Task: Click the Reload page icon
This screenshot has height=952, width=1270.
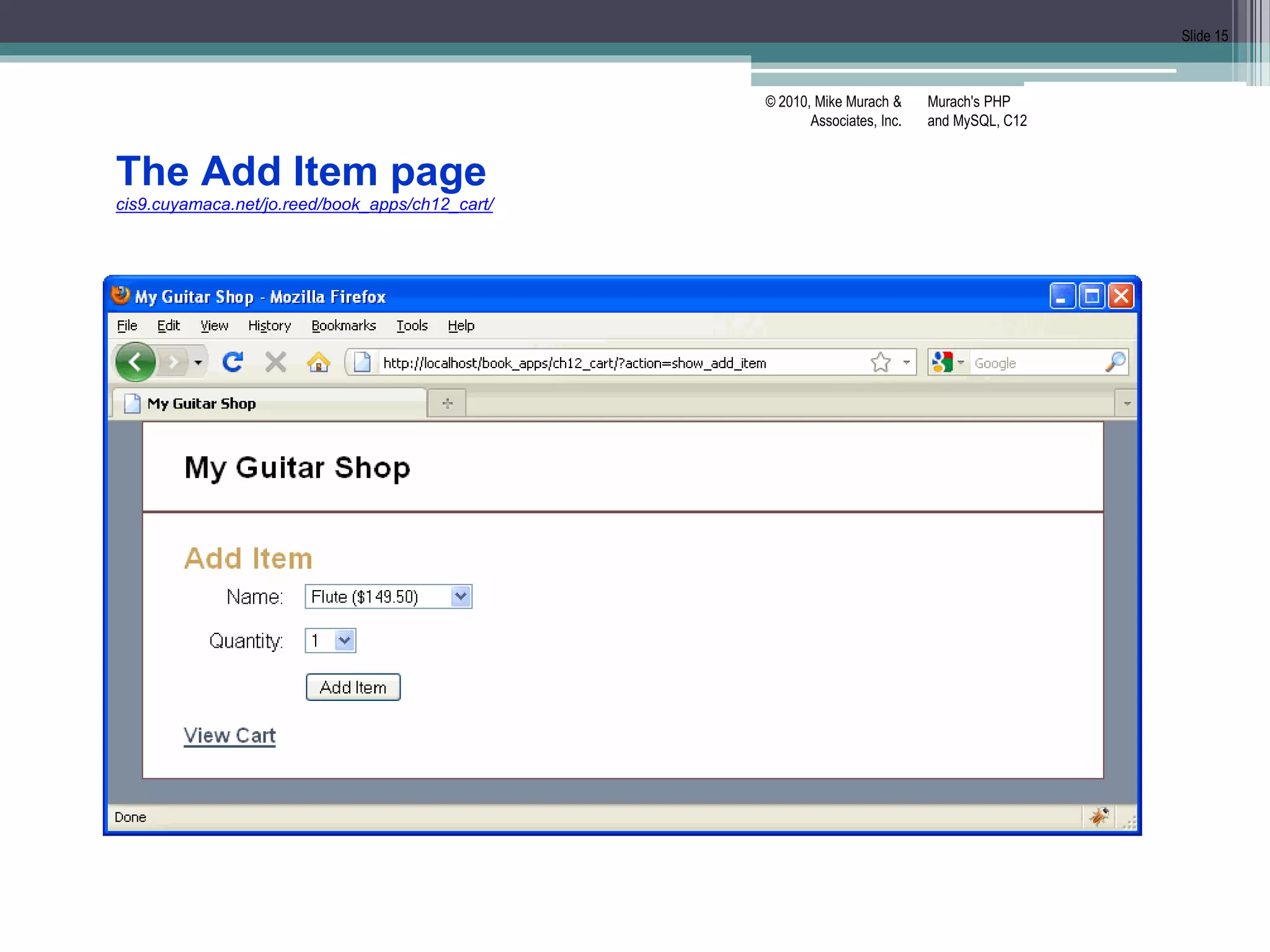Action: coord(233,362)
